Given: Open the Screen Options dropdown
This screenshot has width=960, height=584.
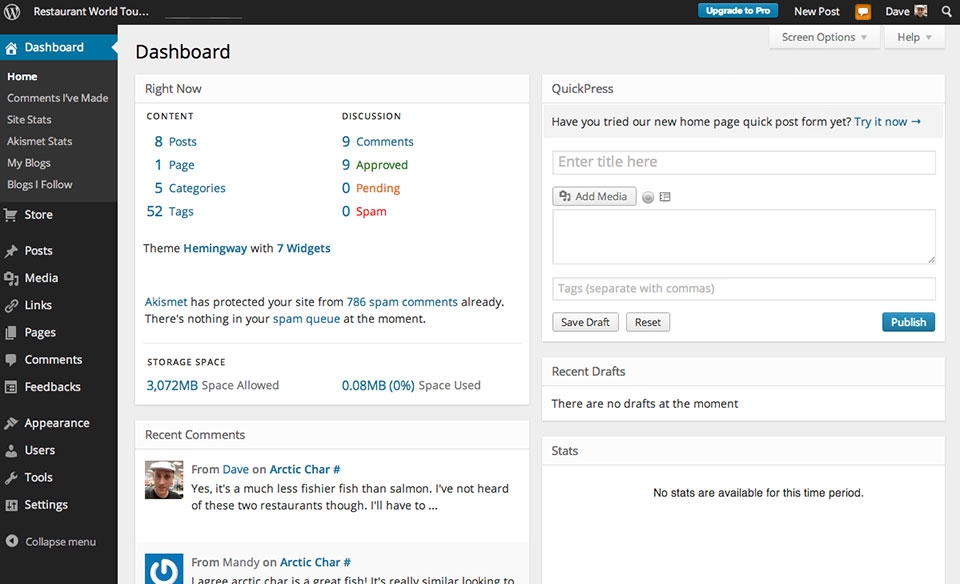Looking at the screenshot, I should (x=824, y=36).
